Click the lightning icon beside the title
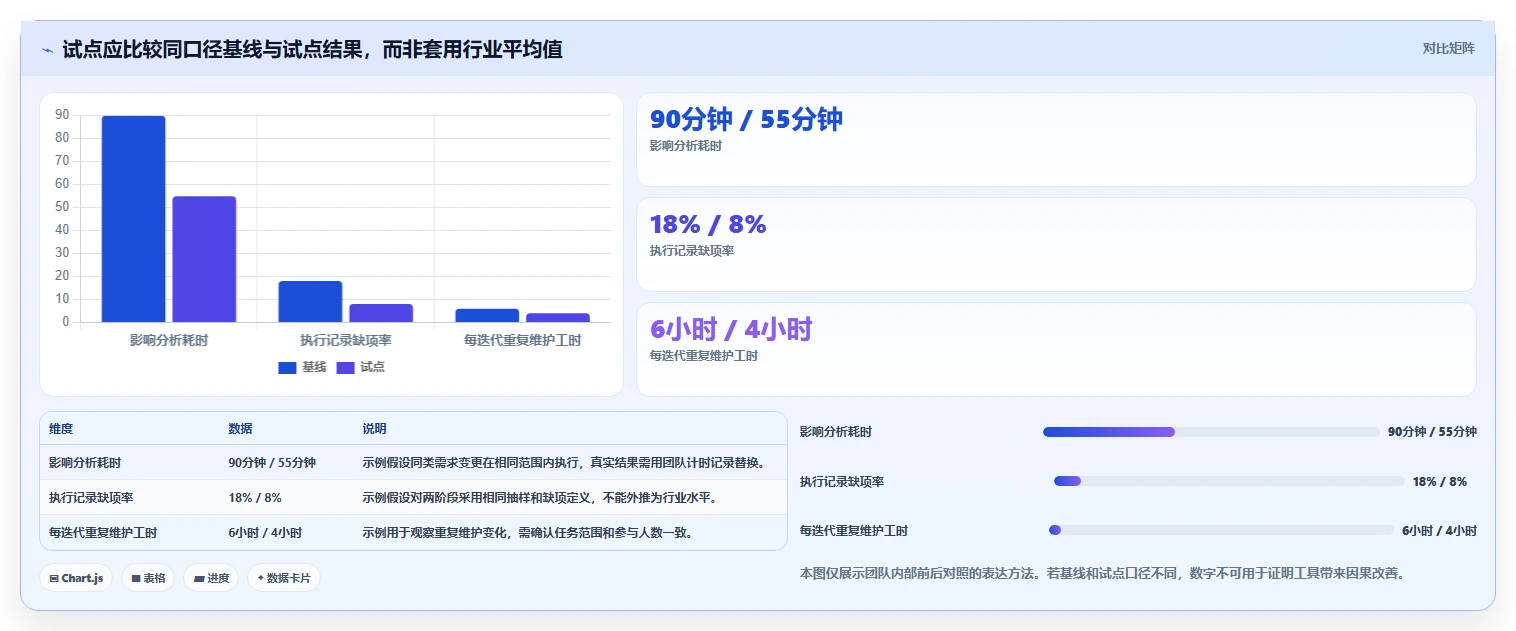This screenshot has width=1516, height=631. 47,50
